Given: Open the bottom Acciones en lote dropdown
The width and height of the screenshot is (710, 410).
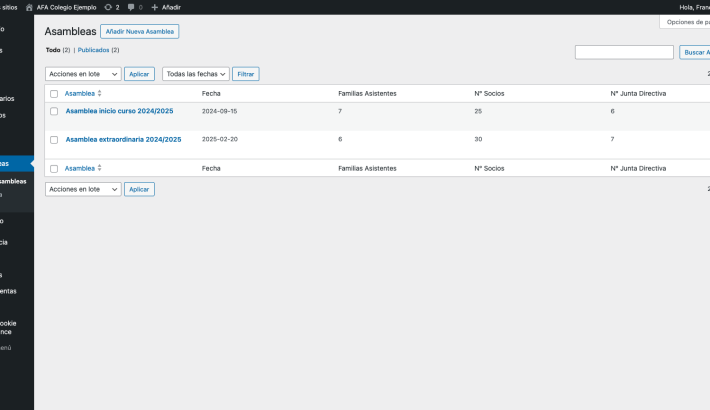Looking at the screenshot, I should pyautogui.click(x=83, y=189).
